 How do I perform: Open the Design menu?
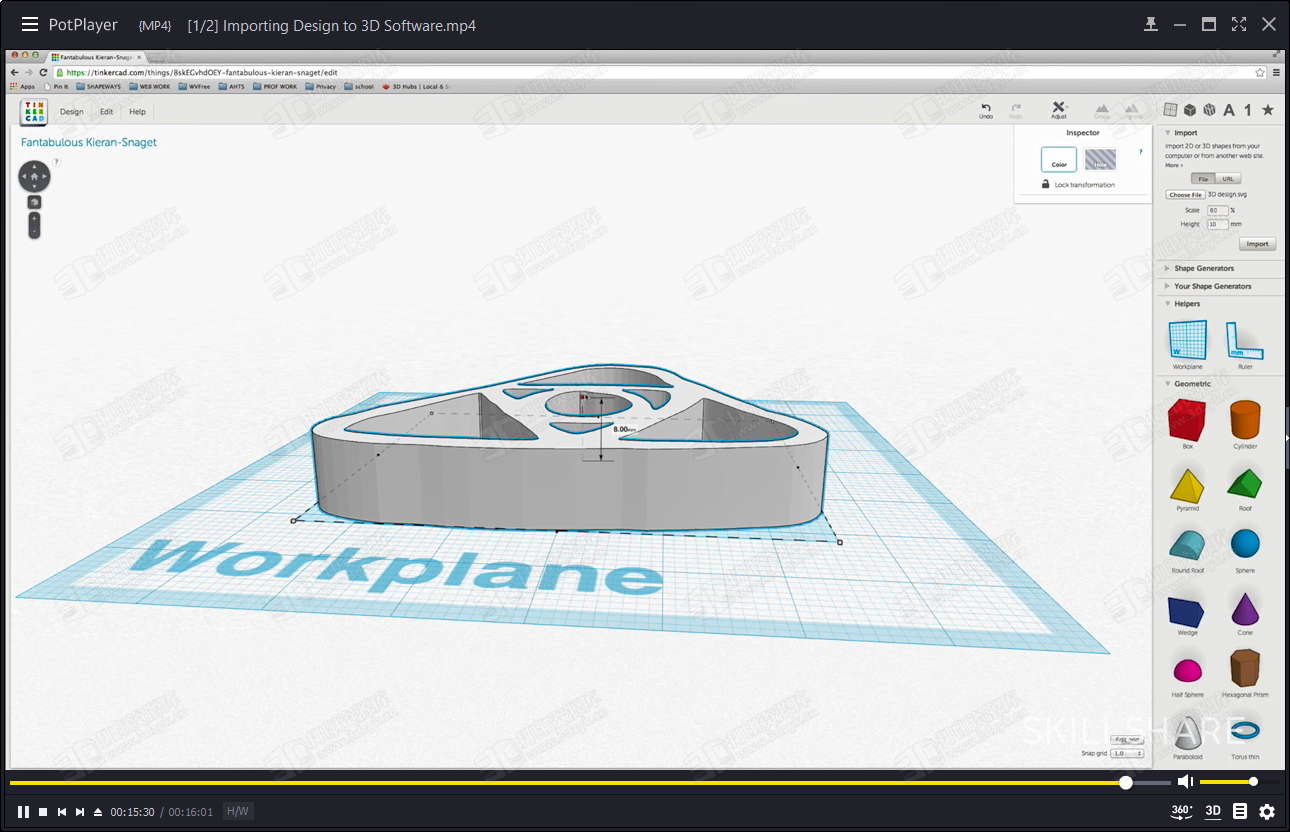[72, 112]
